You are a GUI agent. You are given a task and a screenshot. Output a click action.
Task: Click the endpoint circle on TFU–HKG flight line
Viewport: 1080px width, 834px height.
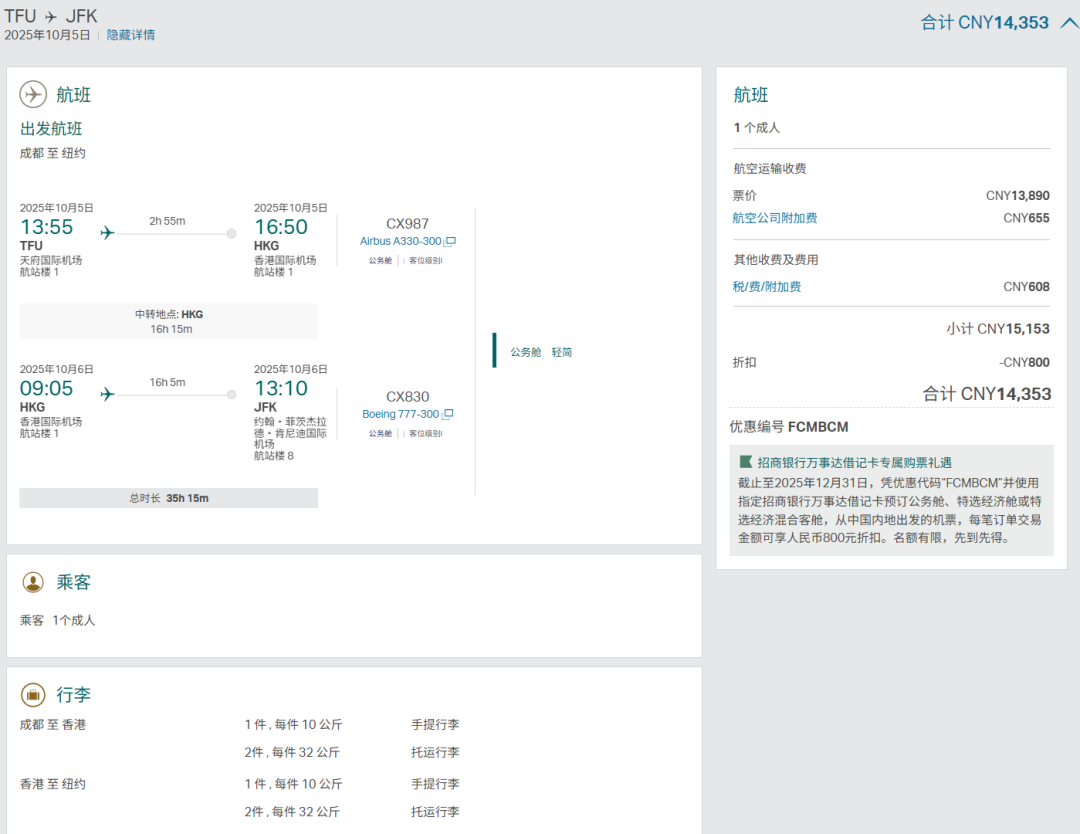click(x=232, y=233)
